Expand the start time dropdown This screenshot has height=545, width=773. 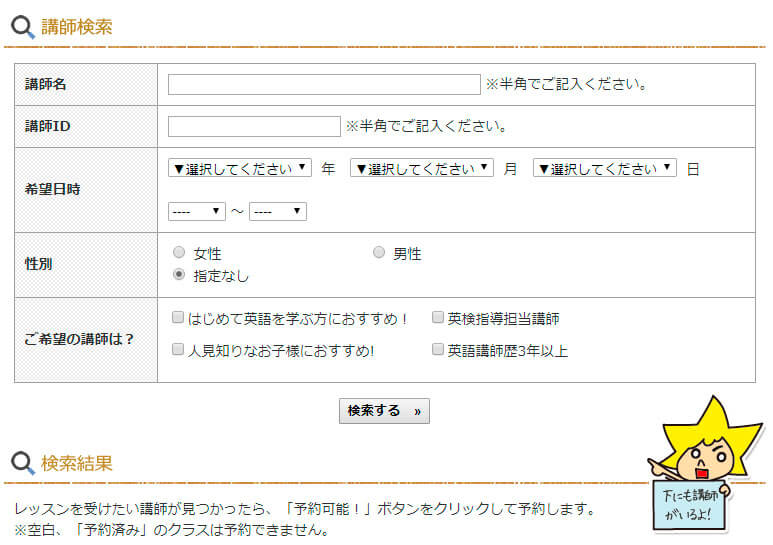point(197,211)
